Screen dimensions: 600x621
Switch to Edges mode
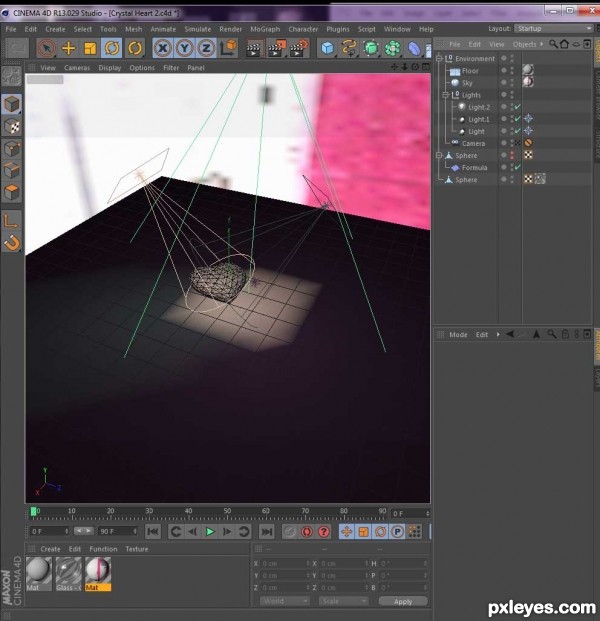click(12, 171)
